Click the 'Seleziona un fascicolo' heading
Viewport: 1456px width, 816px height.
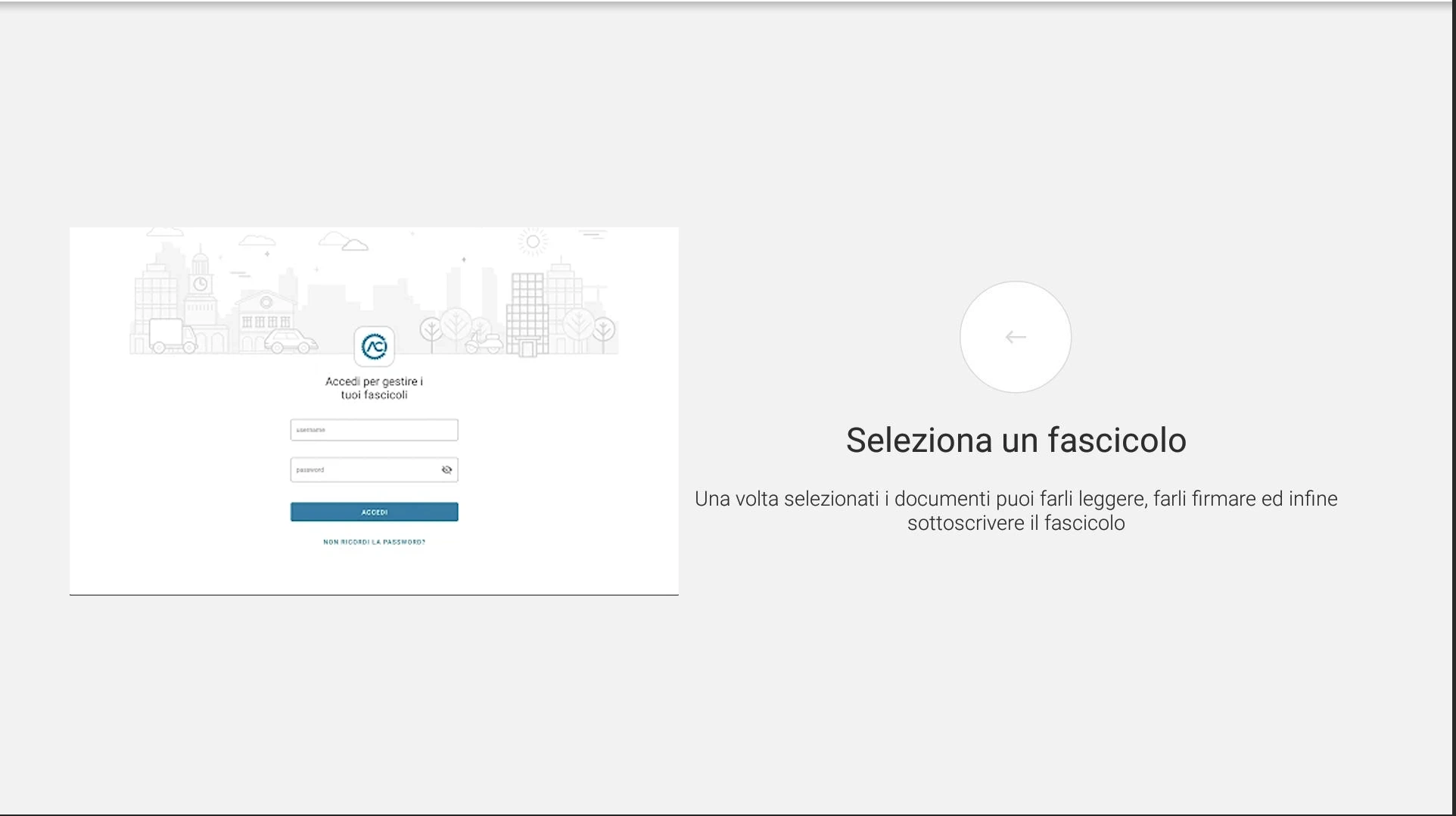[1016, 441]
